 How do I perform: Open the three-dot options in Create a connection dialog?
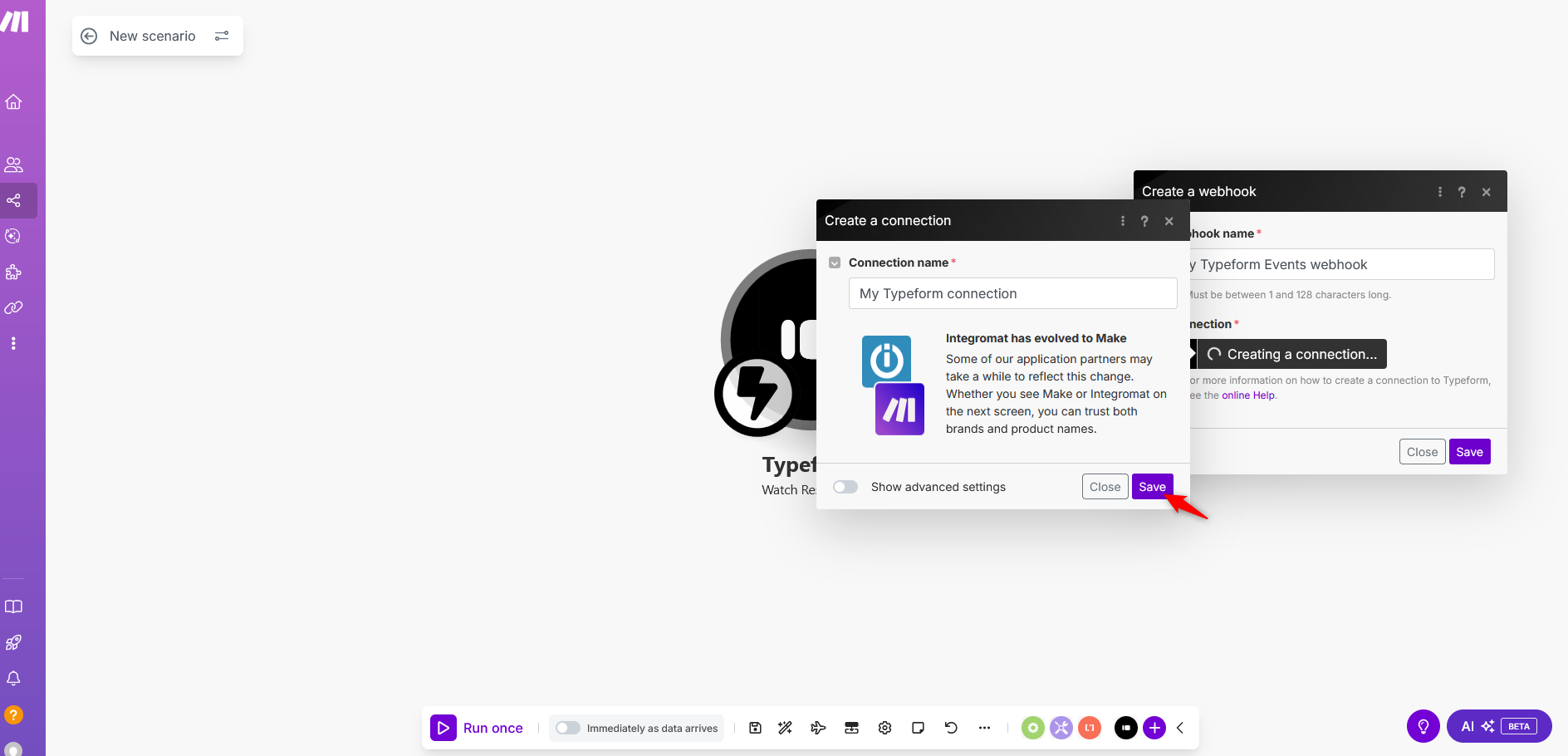pyautogui.click(x=1122, y=221)
